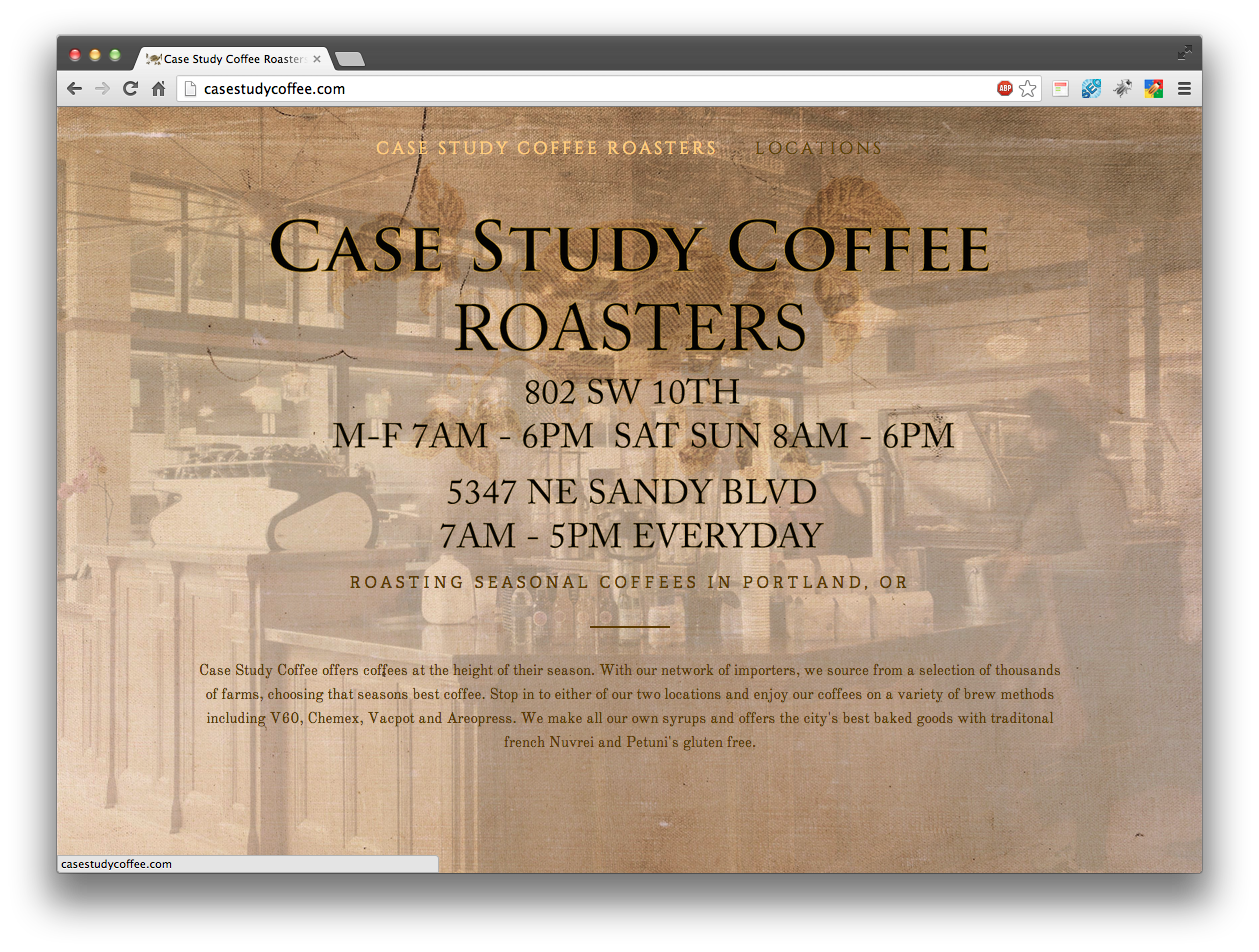The image size is (1259, 952).
Task: Open the Firebug bug extension
Action: pos(1122,89)
